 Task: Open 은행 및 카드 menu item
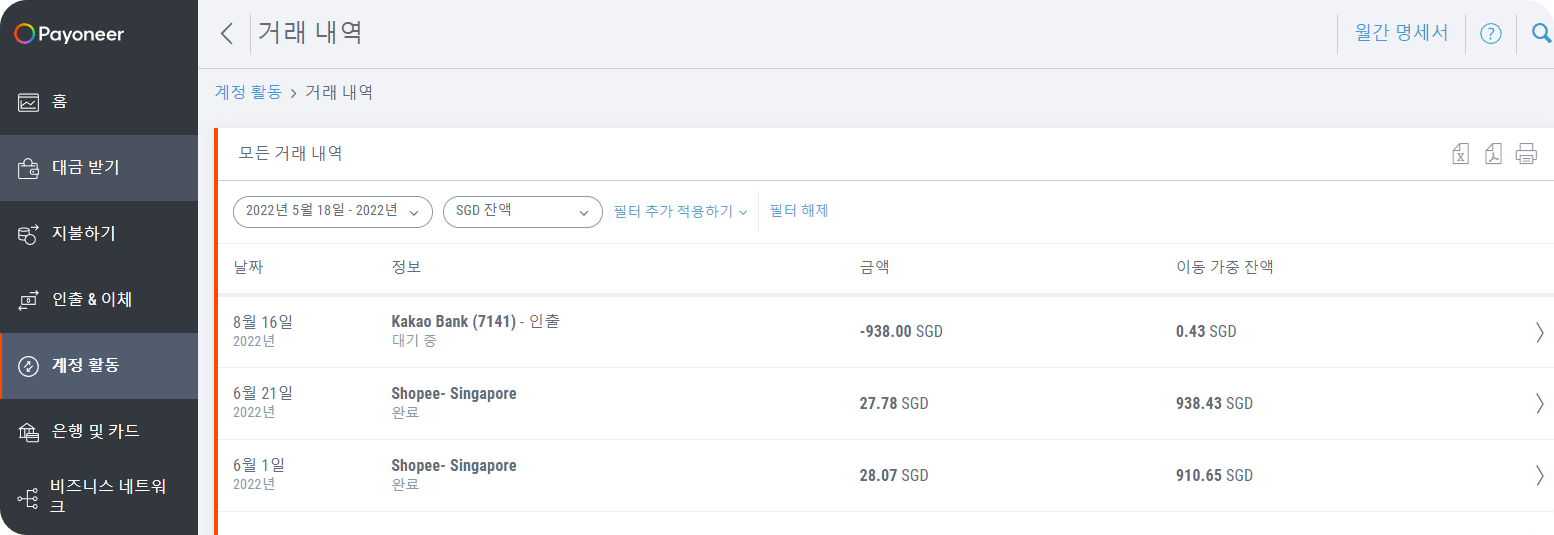point(99,432)
